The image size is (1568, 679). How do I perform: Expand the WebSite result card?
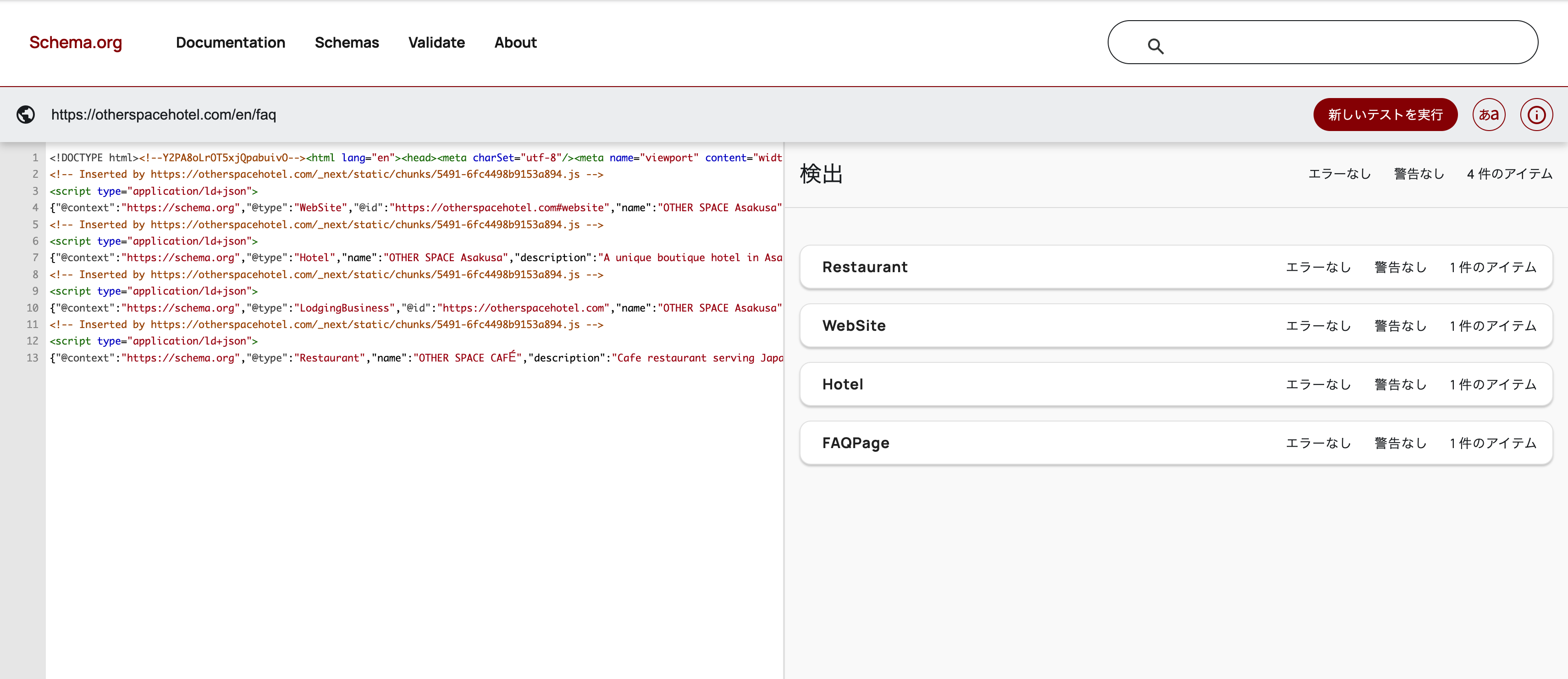(x=1176, y=325)
